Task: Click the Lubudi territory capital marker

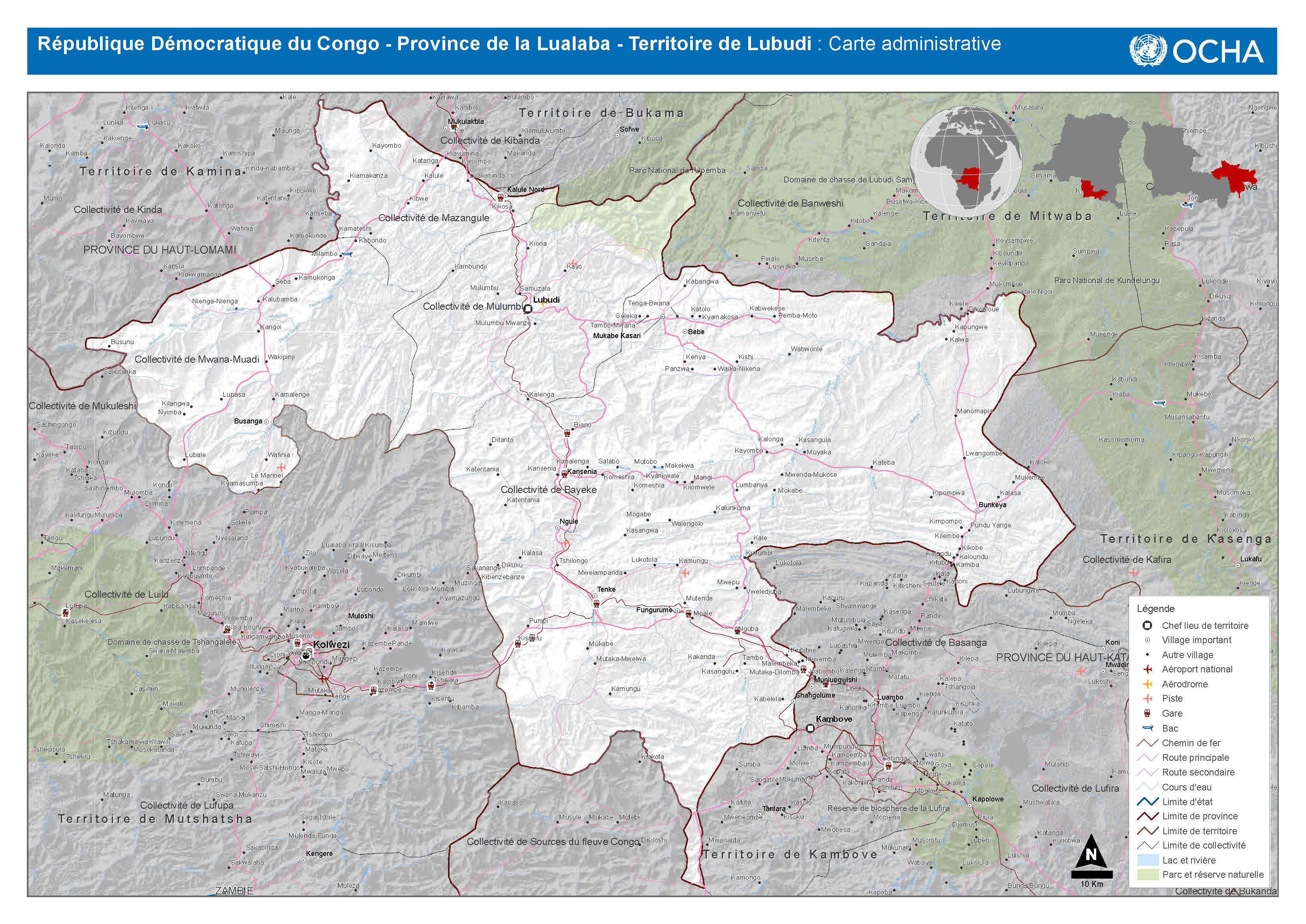Action: [528, 309]
